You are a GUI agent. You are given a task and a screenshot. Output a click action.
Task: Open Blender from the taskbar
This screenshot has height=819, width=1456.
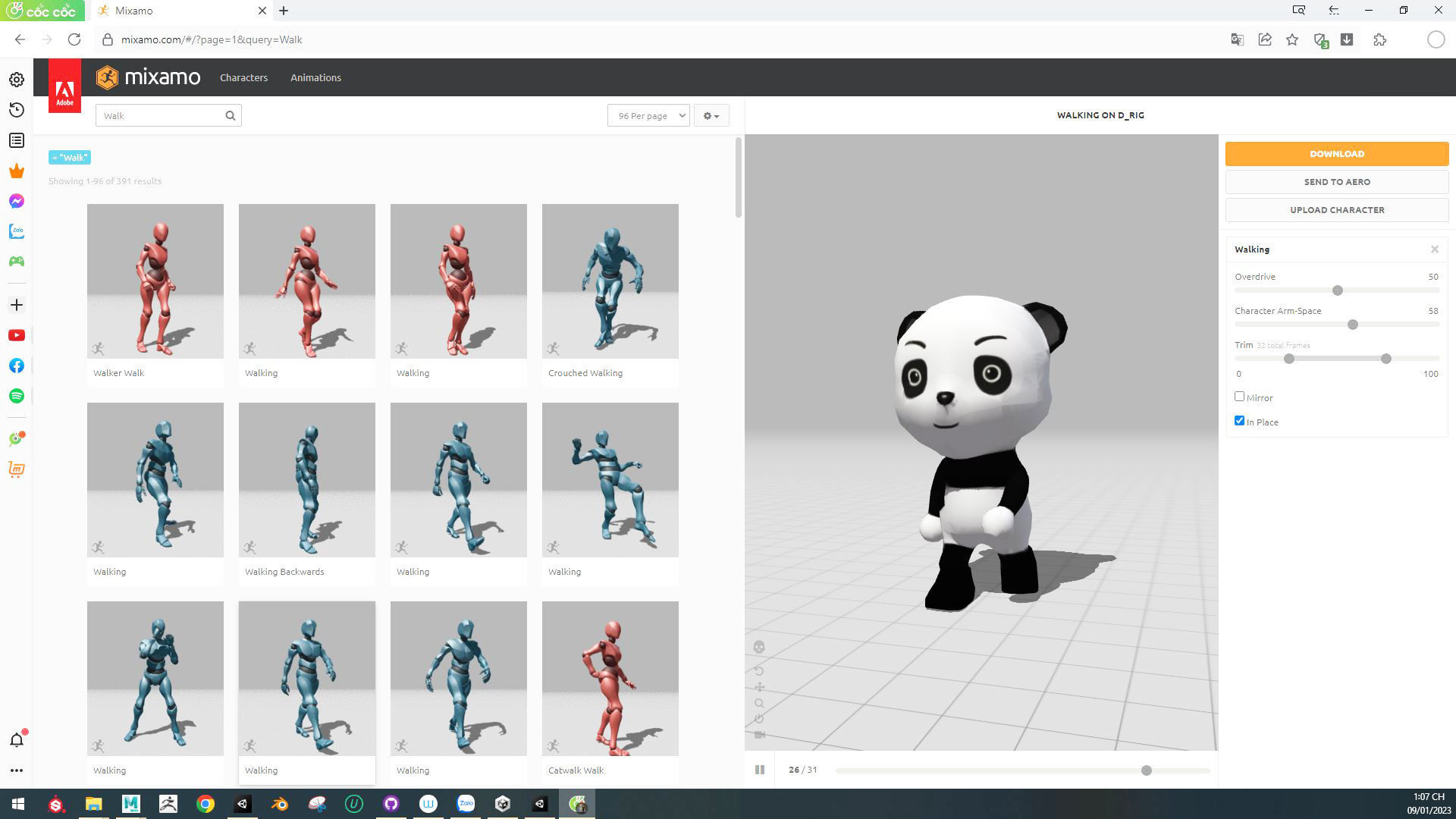click(x=280, y=804)
